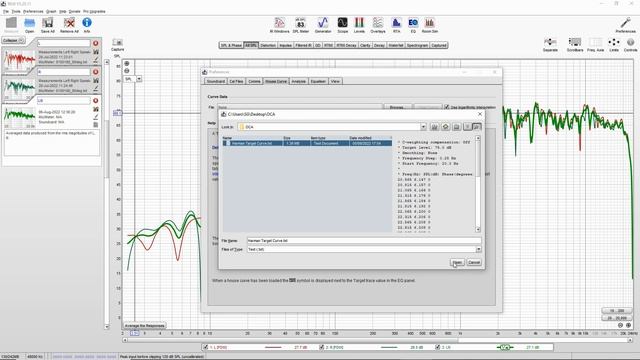Viewport: 640px width, 360px height.
Task: Click the Collapse measurements panel button
Action: click(13, 40)
